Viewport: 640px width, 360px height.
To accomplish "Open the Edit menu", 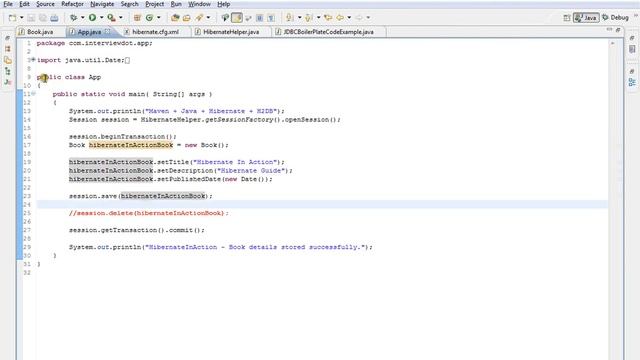I will click(x=24, y=4).
